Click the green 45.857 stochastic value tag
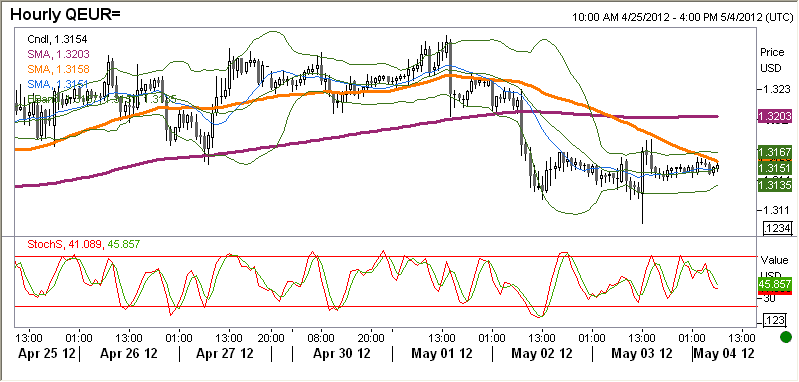The width and height of the screenshot is (799, 382). [x=775, y=284]
